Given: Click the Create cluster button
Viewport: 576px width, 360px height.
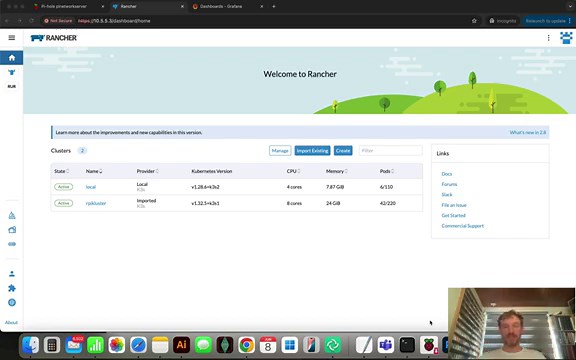Looking at the screenshot, I should pyautogui.click(x=343, y=151).
